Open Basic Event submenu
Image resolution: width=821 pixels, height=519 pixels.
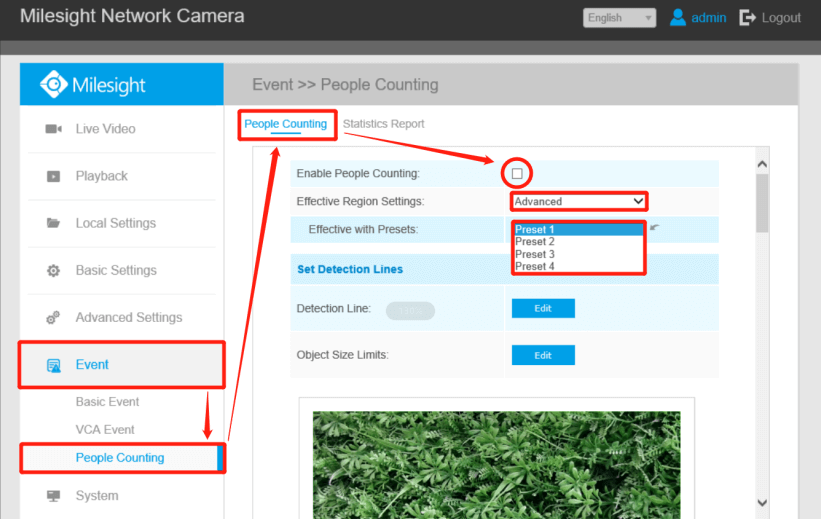click(x=107, y=402)
